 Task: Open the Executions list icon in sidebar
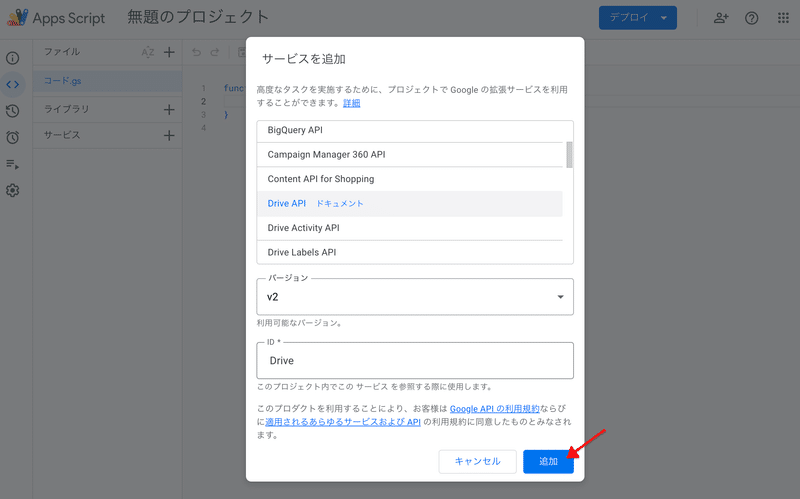coord(13,164)
